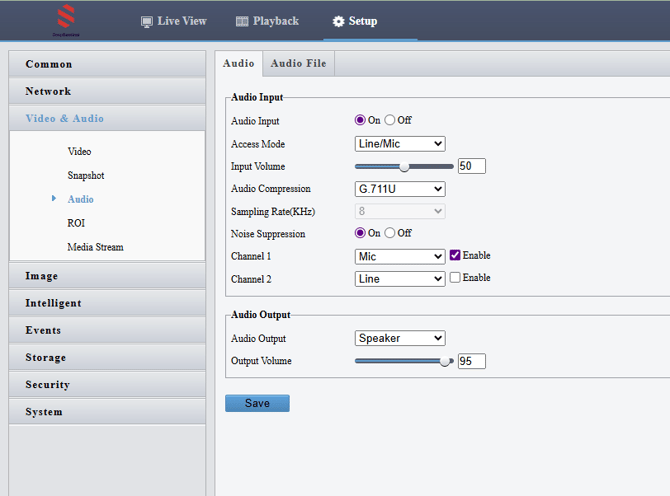
Task: Open the Access Mode dropdown
Action: coord(400,144)
